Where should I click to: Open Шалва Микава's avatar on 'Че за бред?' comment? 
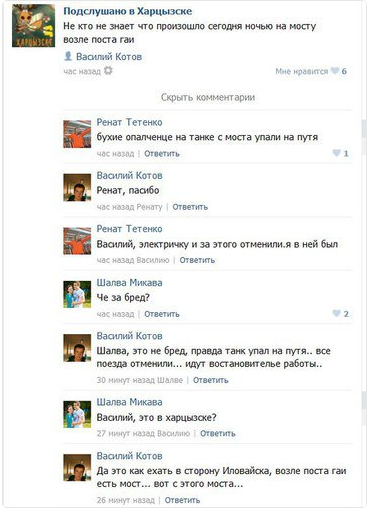click(x=77, y=294)
